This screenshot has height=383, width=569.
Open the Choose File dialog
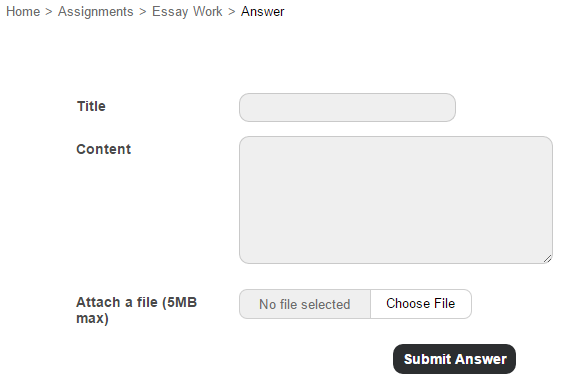pos(421,304)
